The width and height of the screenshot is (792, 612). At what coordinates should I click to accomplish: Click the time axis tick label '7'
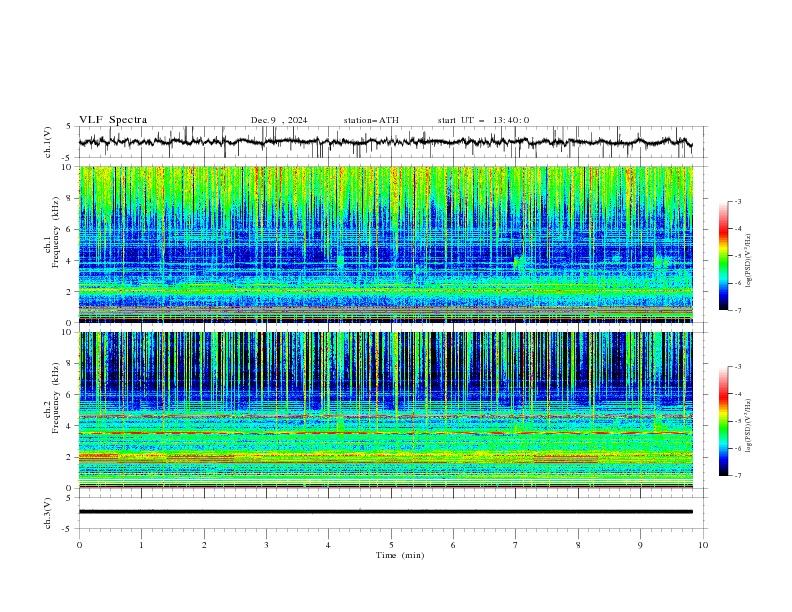click(516, 545)
